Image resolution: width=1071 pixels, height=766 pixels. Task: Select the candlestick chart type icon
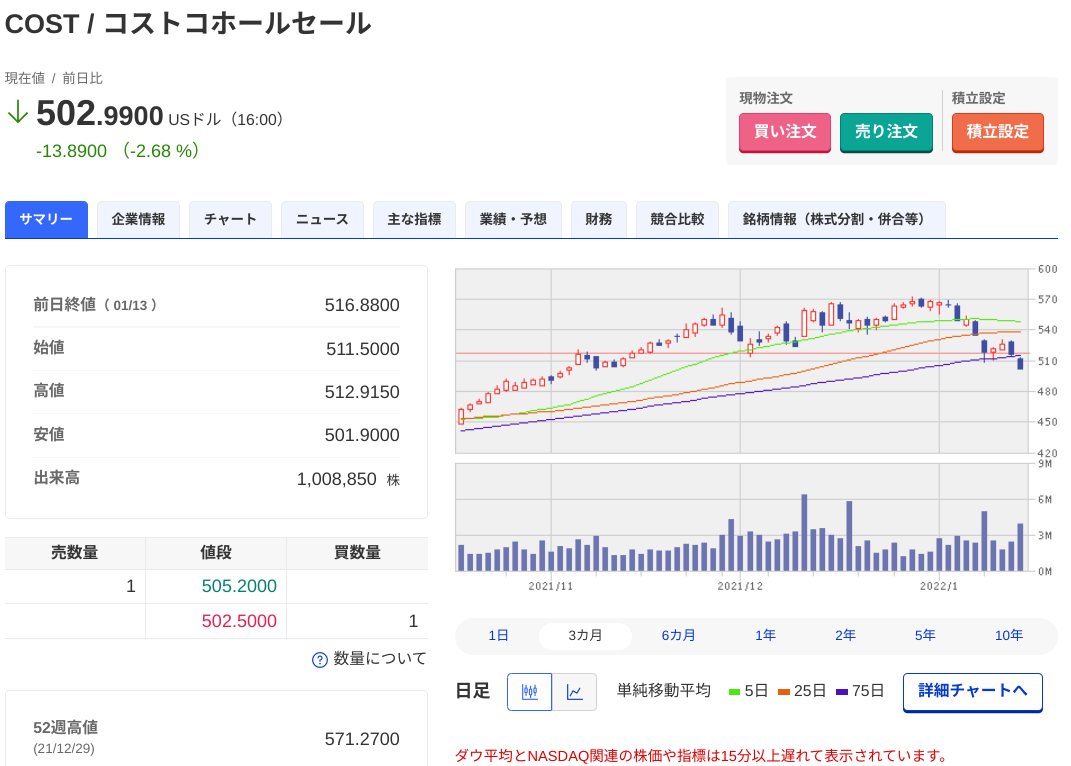[x=529, y=692]
